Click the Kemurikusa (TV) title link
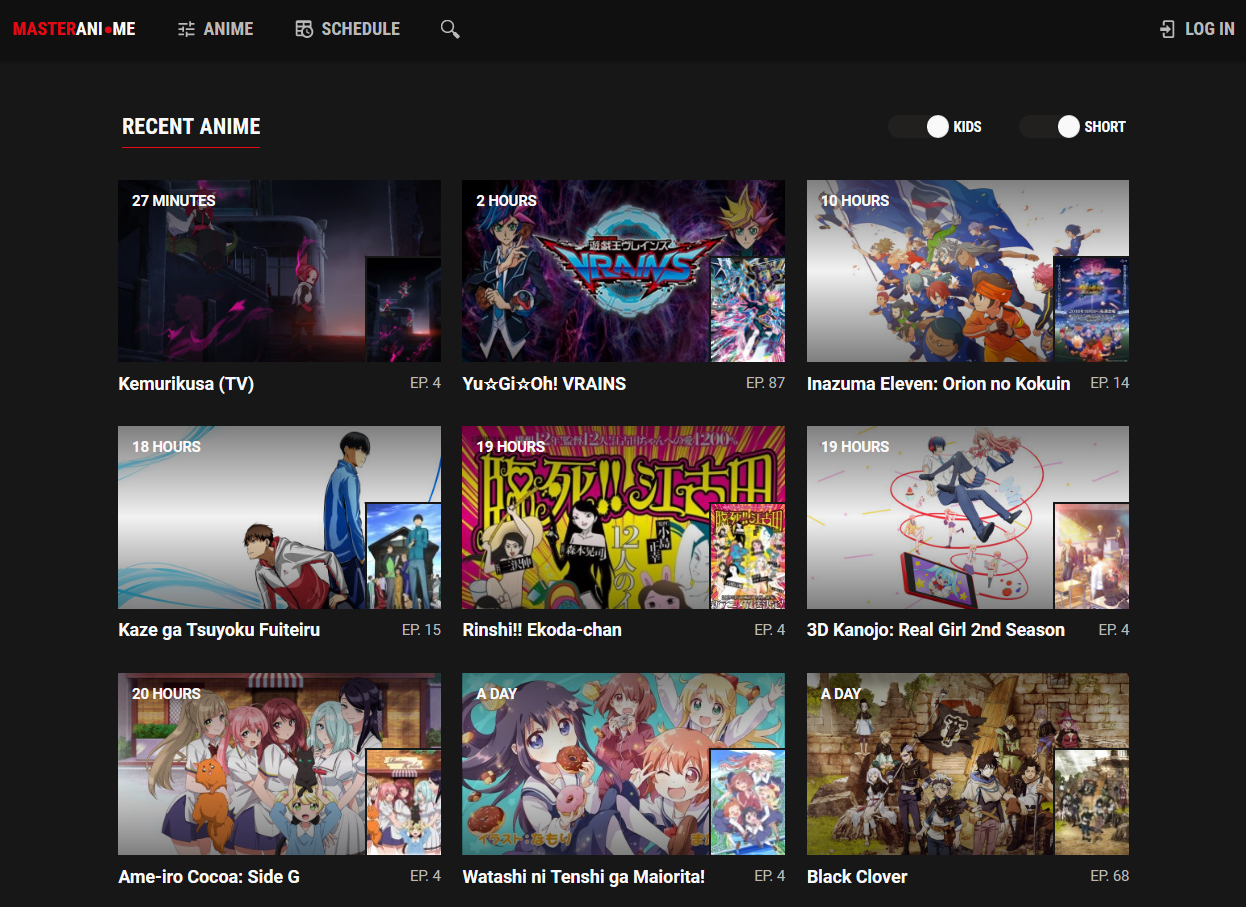The height and width of the screenshot is (907, 1246). pos(186,384)
